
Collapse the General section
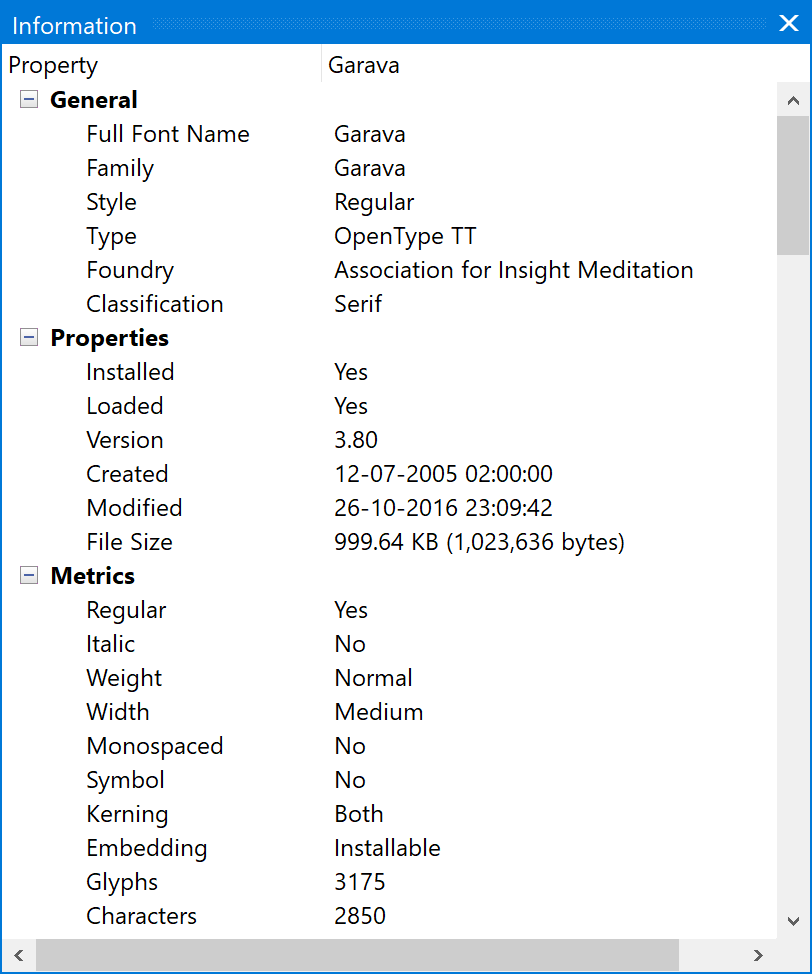(x=29, y=99)
